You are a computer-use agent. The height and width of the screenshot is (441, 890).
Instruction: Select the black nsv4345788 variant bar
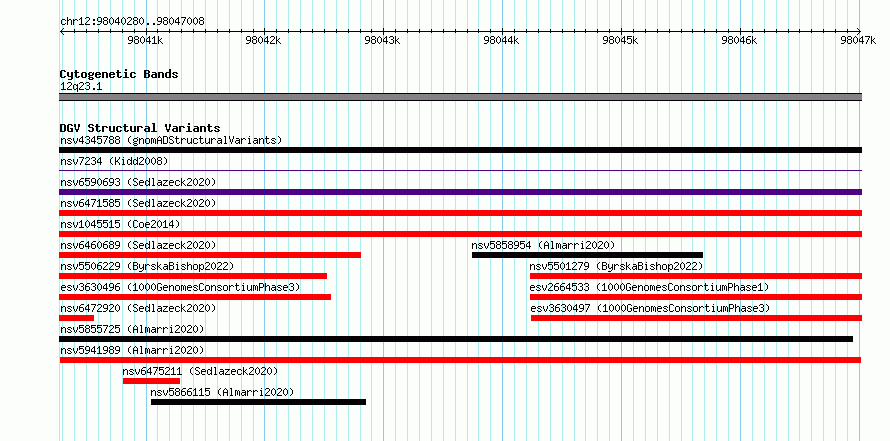tap(460, 150)
